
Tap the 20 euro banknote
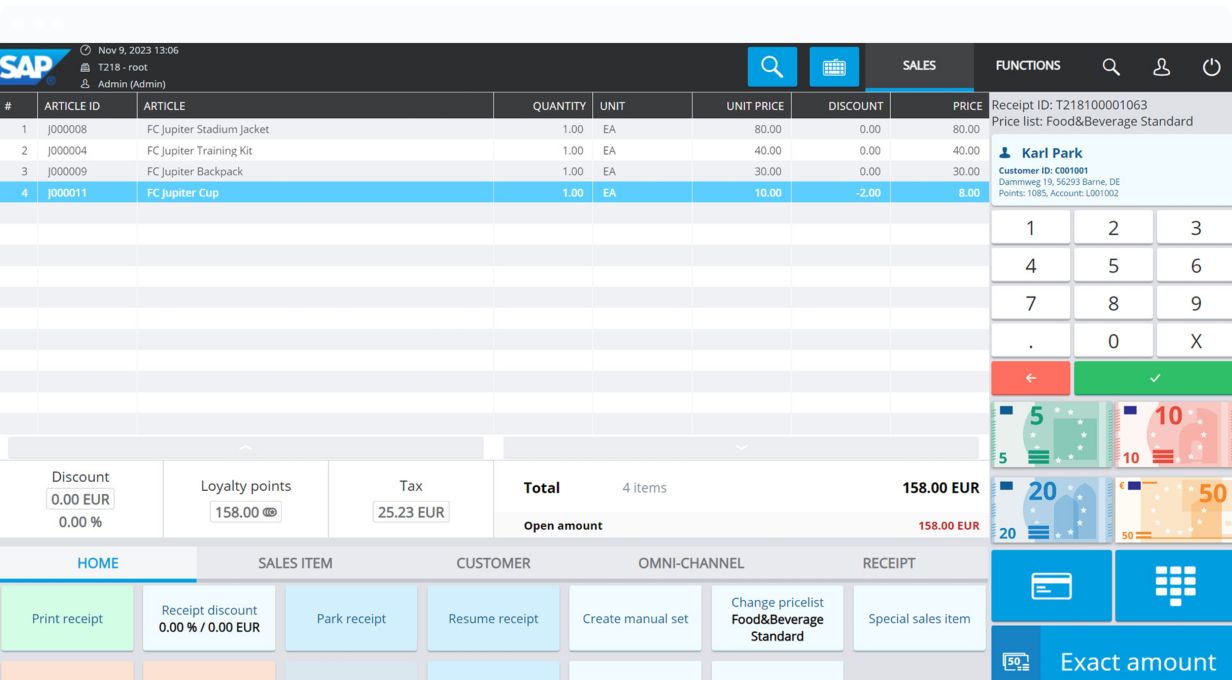point(1051,509)
